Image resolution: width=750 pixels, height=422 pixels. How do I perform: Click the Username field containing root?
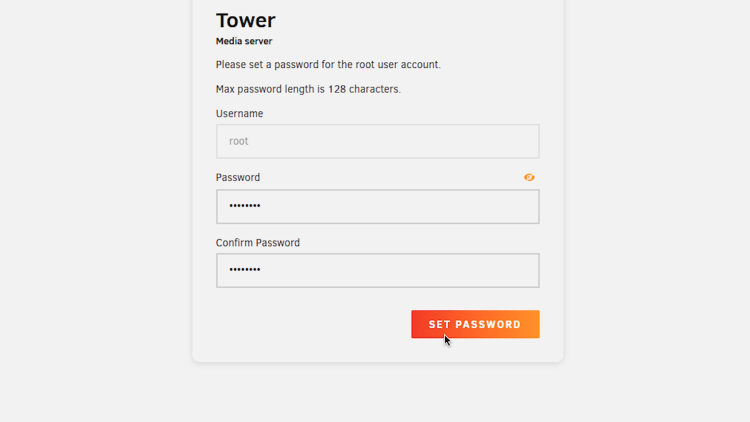[378, 142]
